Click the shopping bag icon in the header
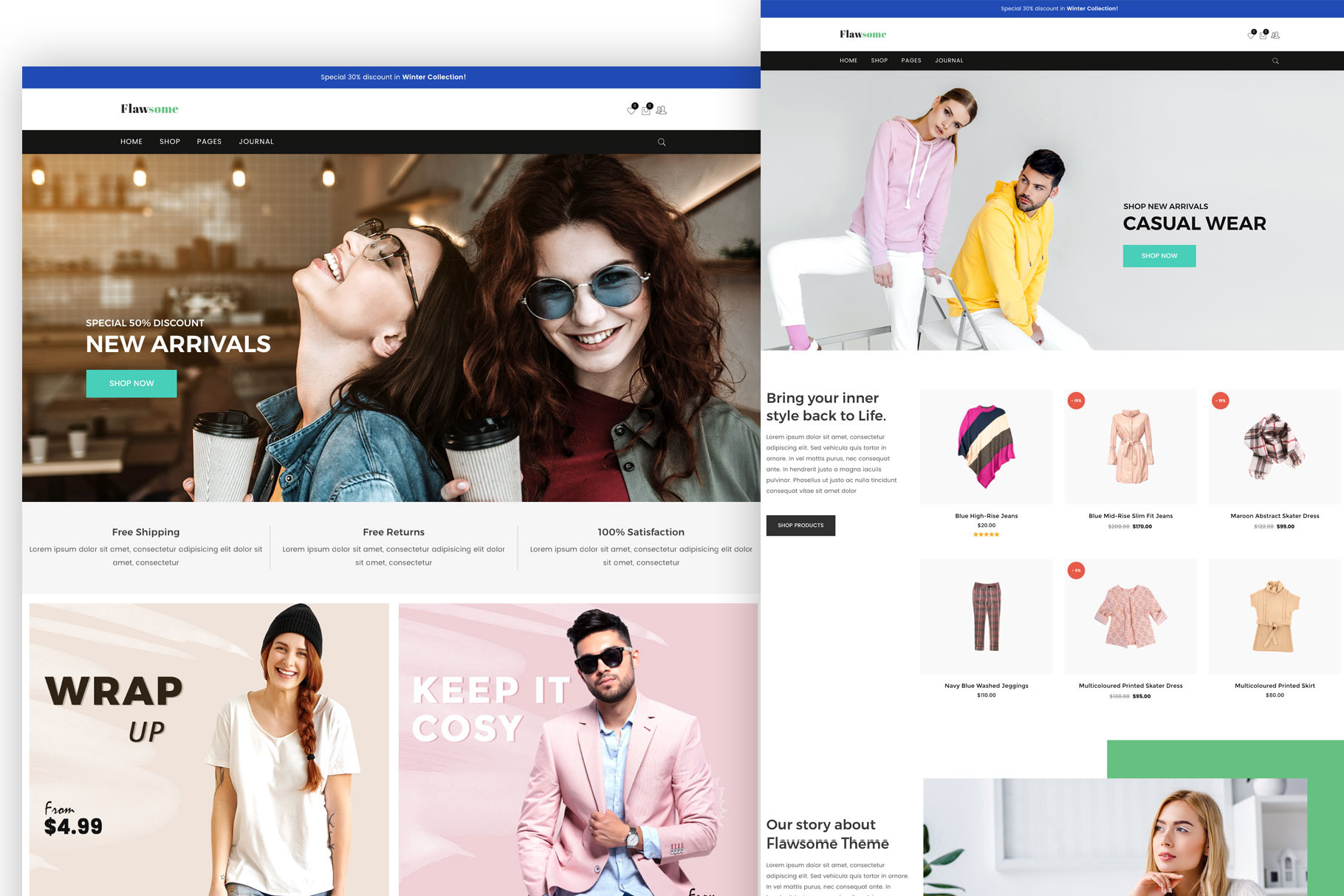1344x896 pixels. (x=646, y=109)
